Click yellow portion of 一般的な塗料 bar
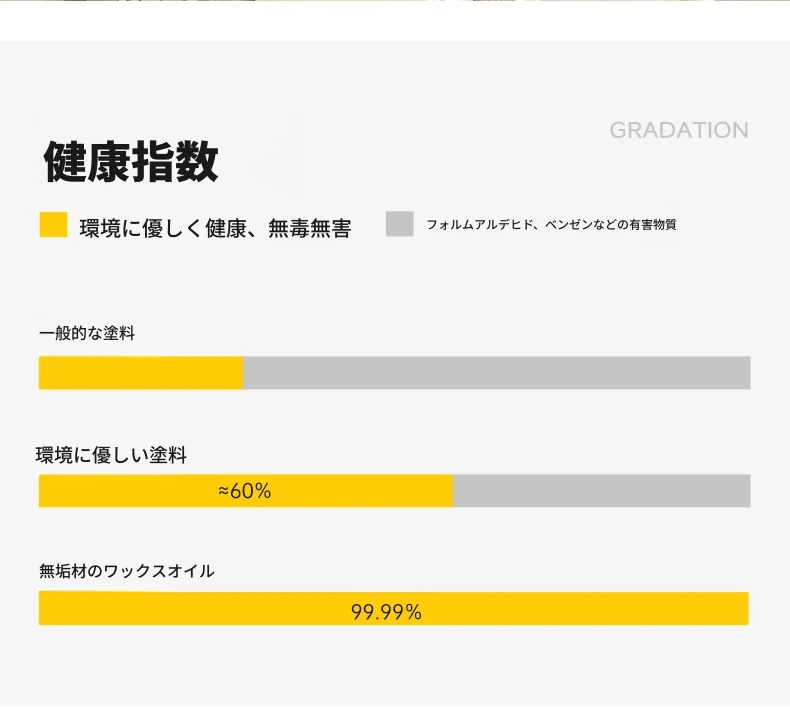 [x=141, y=373]
